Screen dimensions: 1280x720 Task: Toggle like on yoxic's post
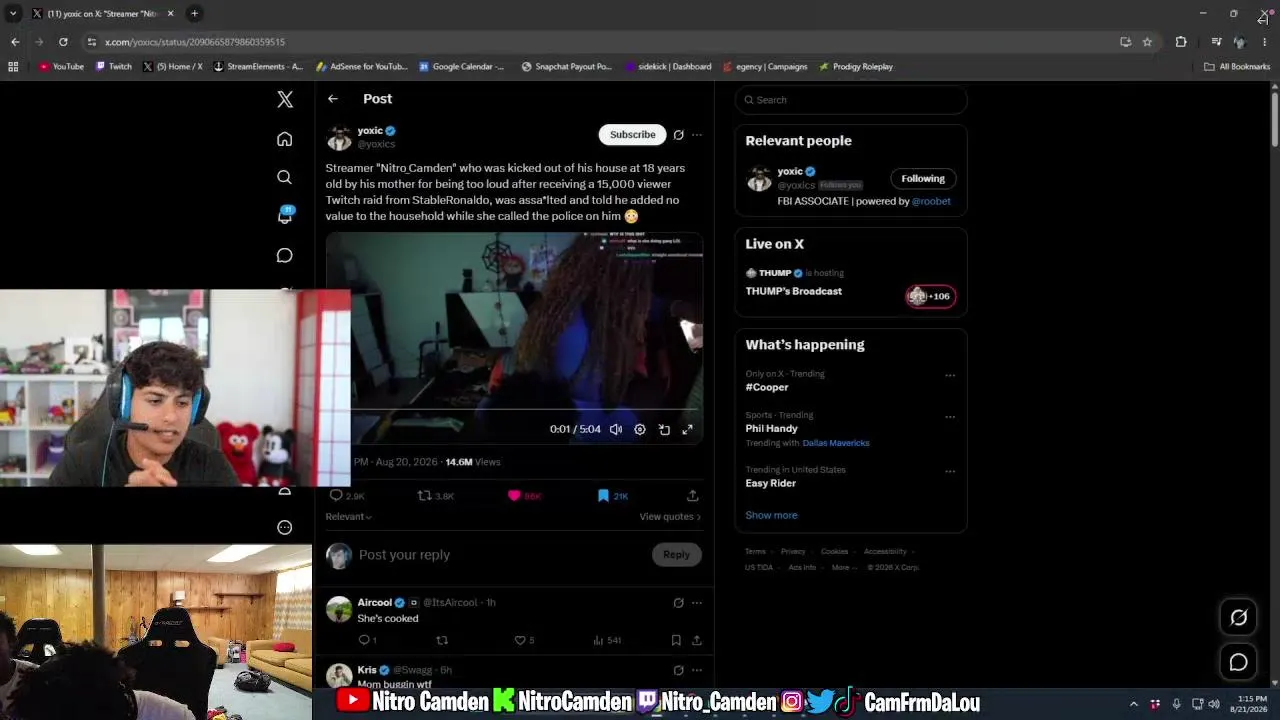click(514, 495)
